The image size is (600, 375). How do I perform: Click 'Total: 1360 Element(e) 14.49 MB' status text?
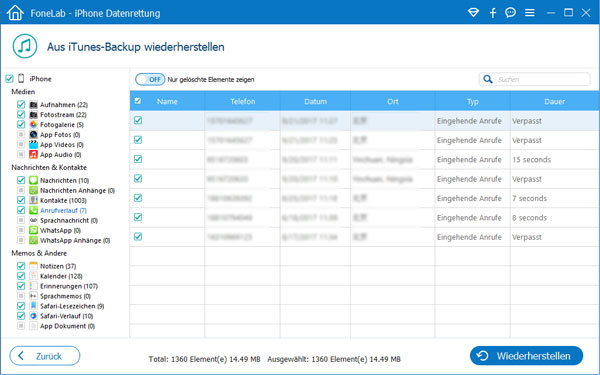click(204, 359)
